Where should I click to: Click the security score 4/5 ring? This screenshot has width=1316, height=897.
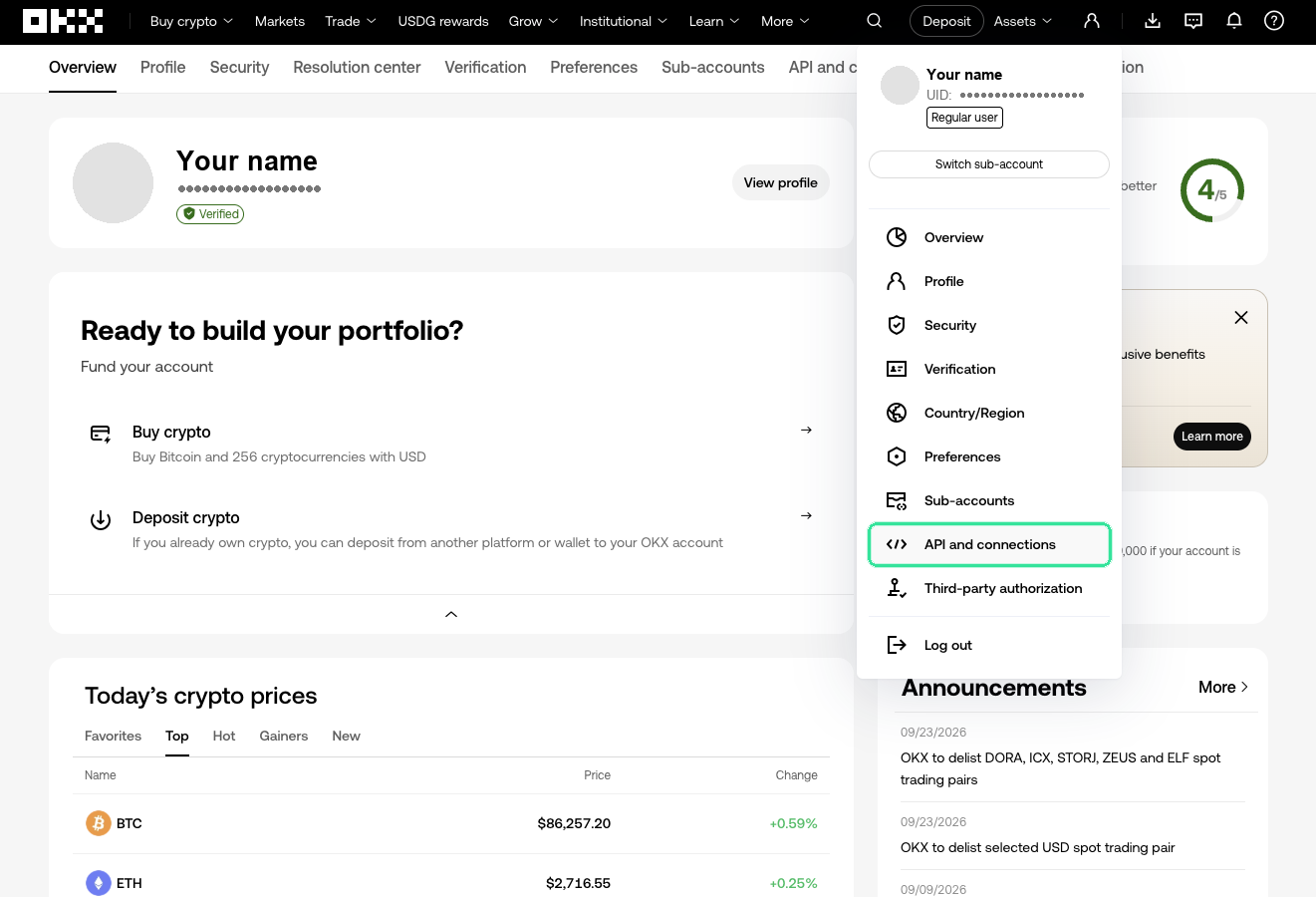pos(1212,190)
